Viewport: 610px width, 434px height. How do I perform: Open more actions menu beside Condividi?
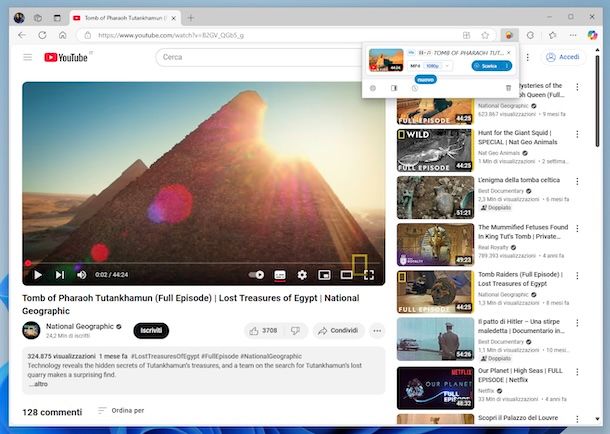pyautogui.click(x=377, y=331)
